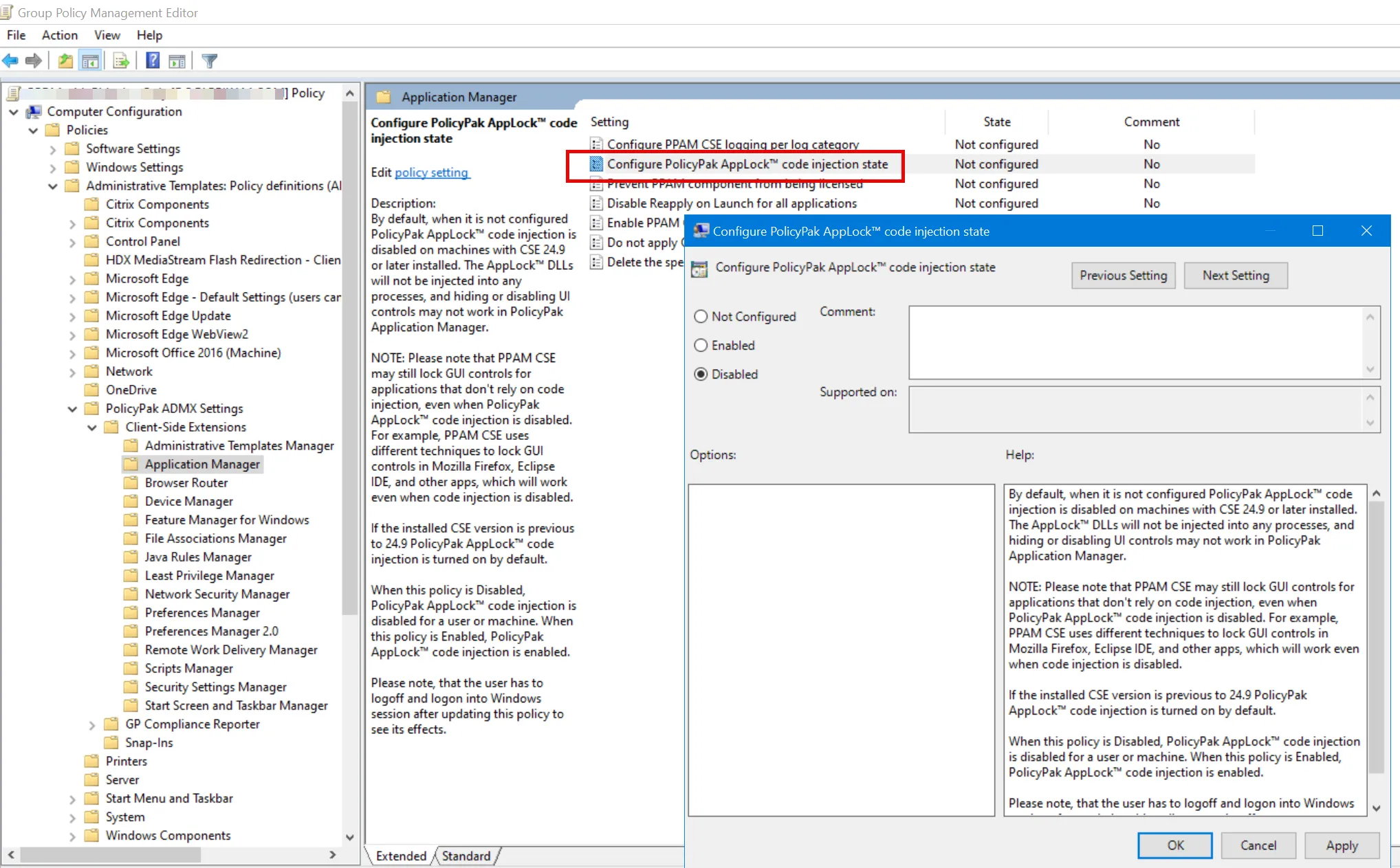Select the Not Configured radio button
This screenshot has height=868, width=1400.
click(x=701, y=317)
